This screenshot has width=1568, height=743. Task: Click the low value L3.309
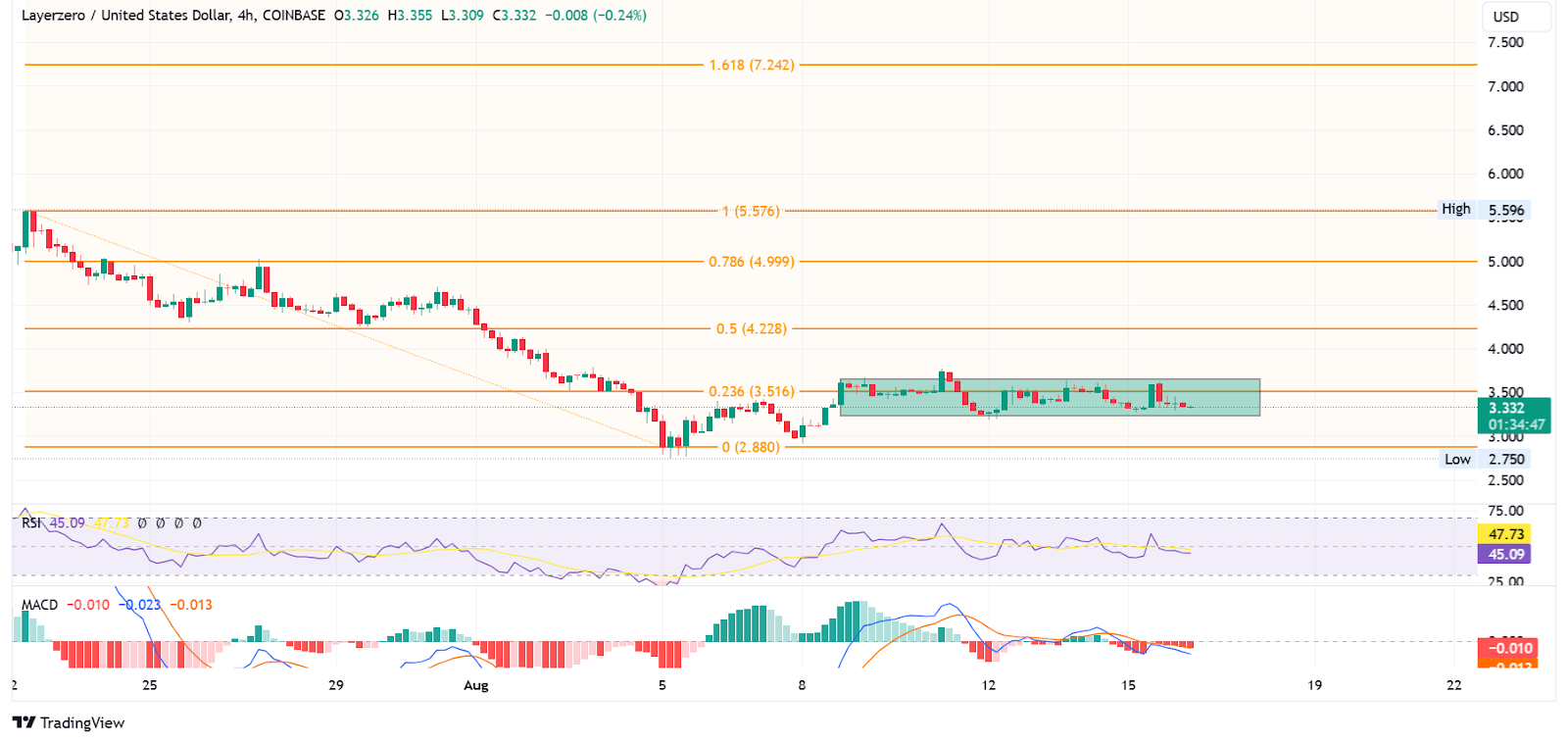coord(463,16)
